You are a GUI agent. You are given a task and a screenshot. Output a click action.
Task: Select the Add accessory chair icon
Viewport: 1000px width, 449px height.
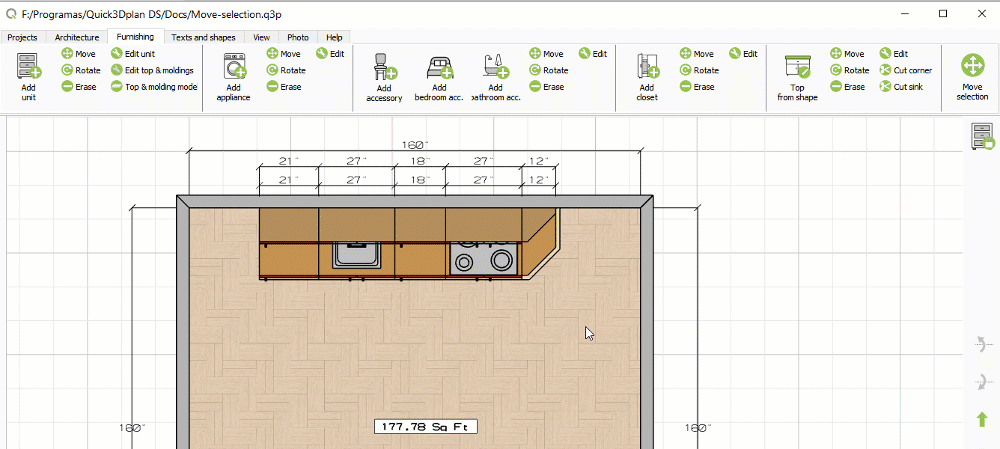point(384,68)
